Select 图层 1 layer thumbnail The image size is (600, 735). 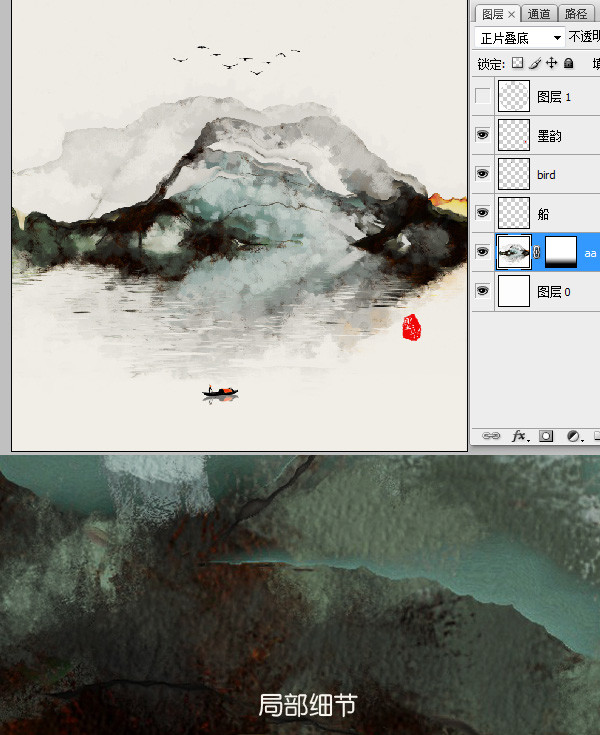tap(514, 96)
